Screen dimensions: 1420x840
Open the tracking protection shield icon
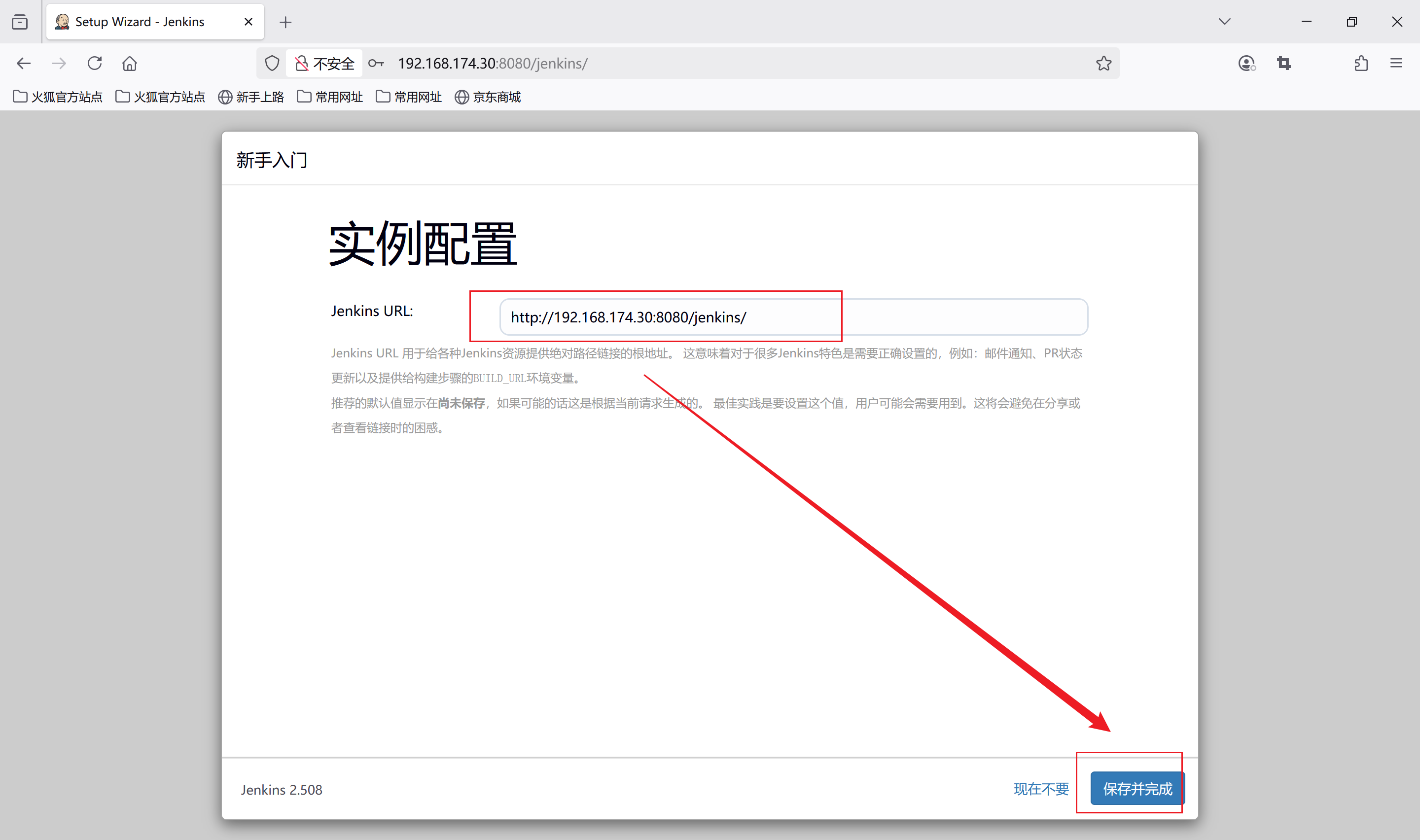click(x=272, y=64)
